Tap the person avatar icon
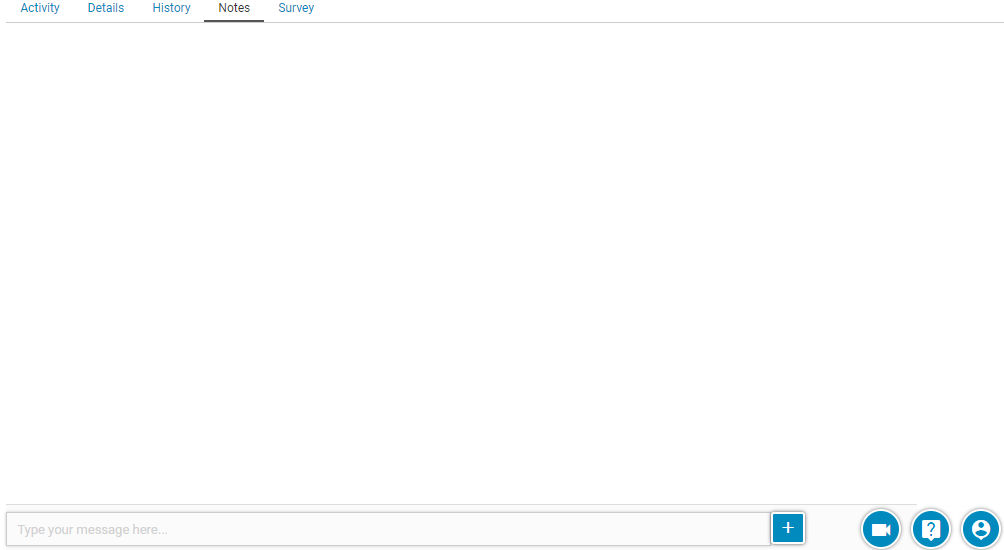The height and width of the screenshot is (550, 1004). click(x=980, y=529)
